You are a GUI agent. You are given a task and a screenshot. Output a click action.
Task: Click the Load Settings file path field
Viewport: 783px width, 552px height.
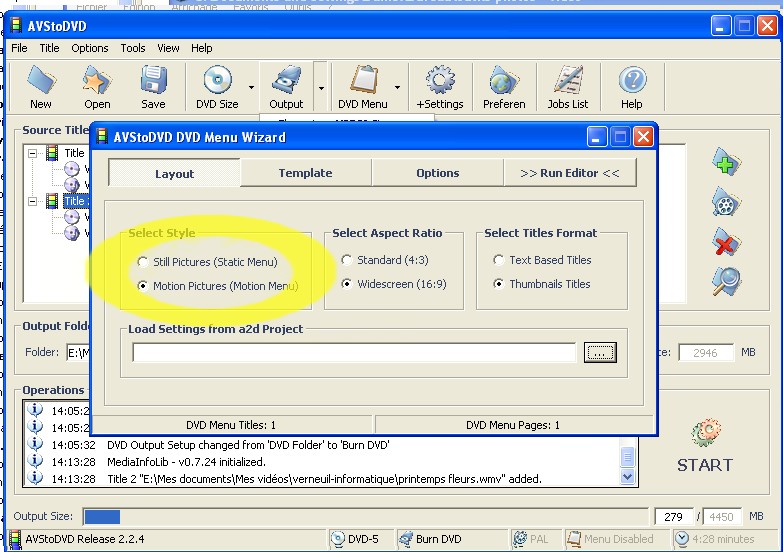click(354, 352)
